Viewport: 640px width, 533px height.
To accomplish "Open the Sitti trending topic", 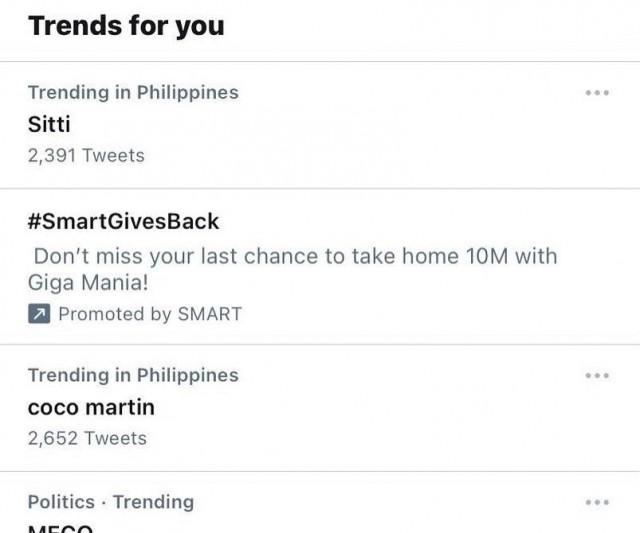I will 49,124.
